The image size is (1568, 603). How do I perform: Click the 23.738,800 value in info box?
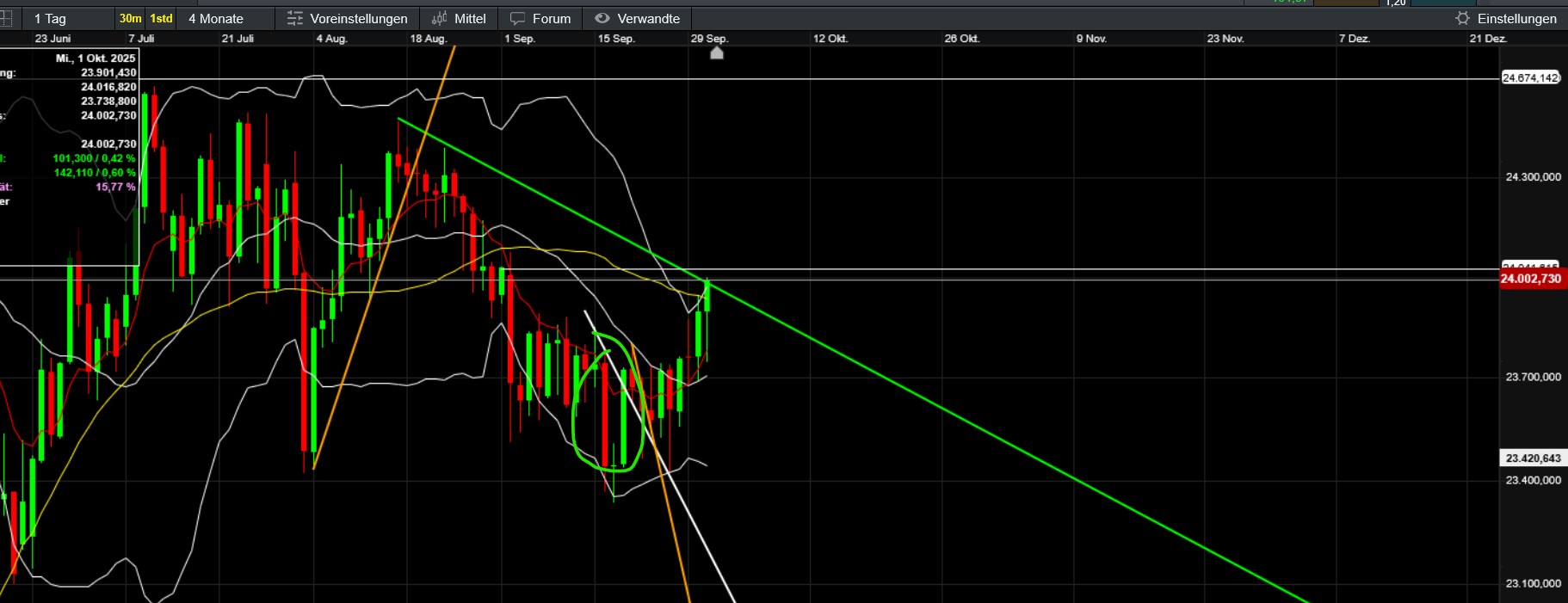(108, 102)
